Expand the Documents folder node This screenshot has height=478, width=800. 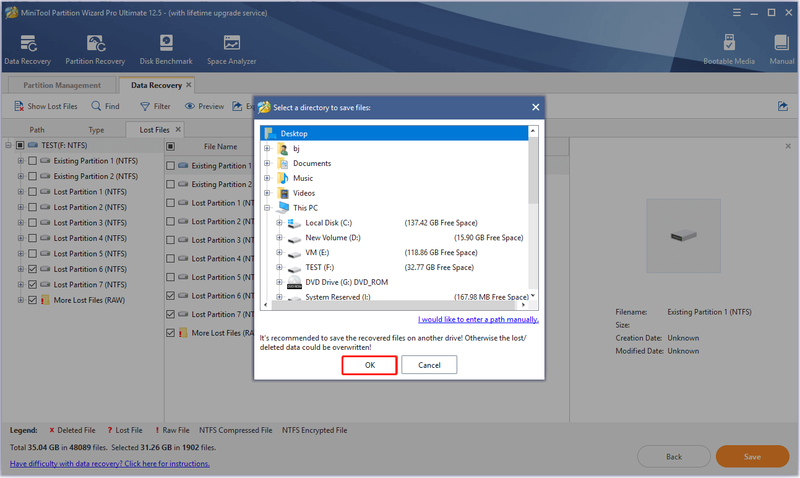[x=267, y=163]
